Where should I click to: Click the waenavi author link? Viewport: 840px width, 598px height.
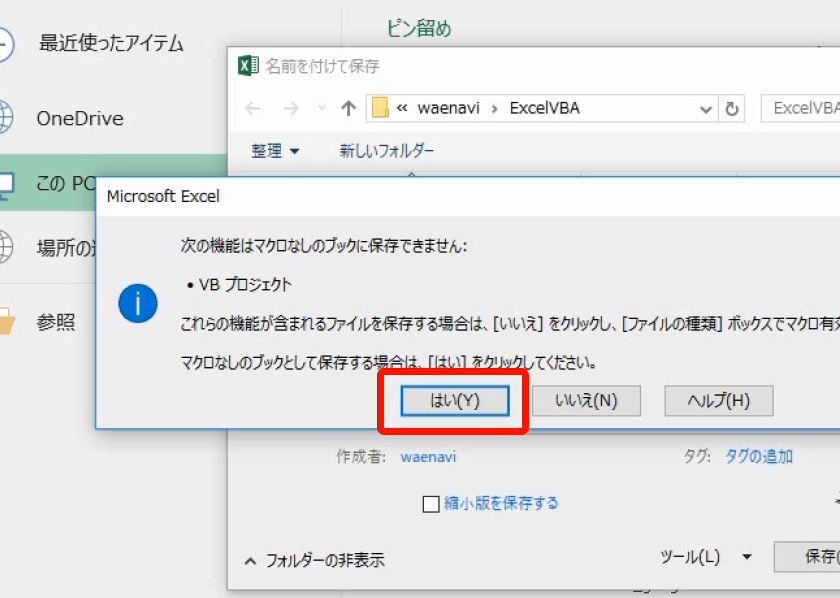click(x=428, y=457)
